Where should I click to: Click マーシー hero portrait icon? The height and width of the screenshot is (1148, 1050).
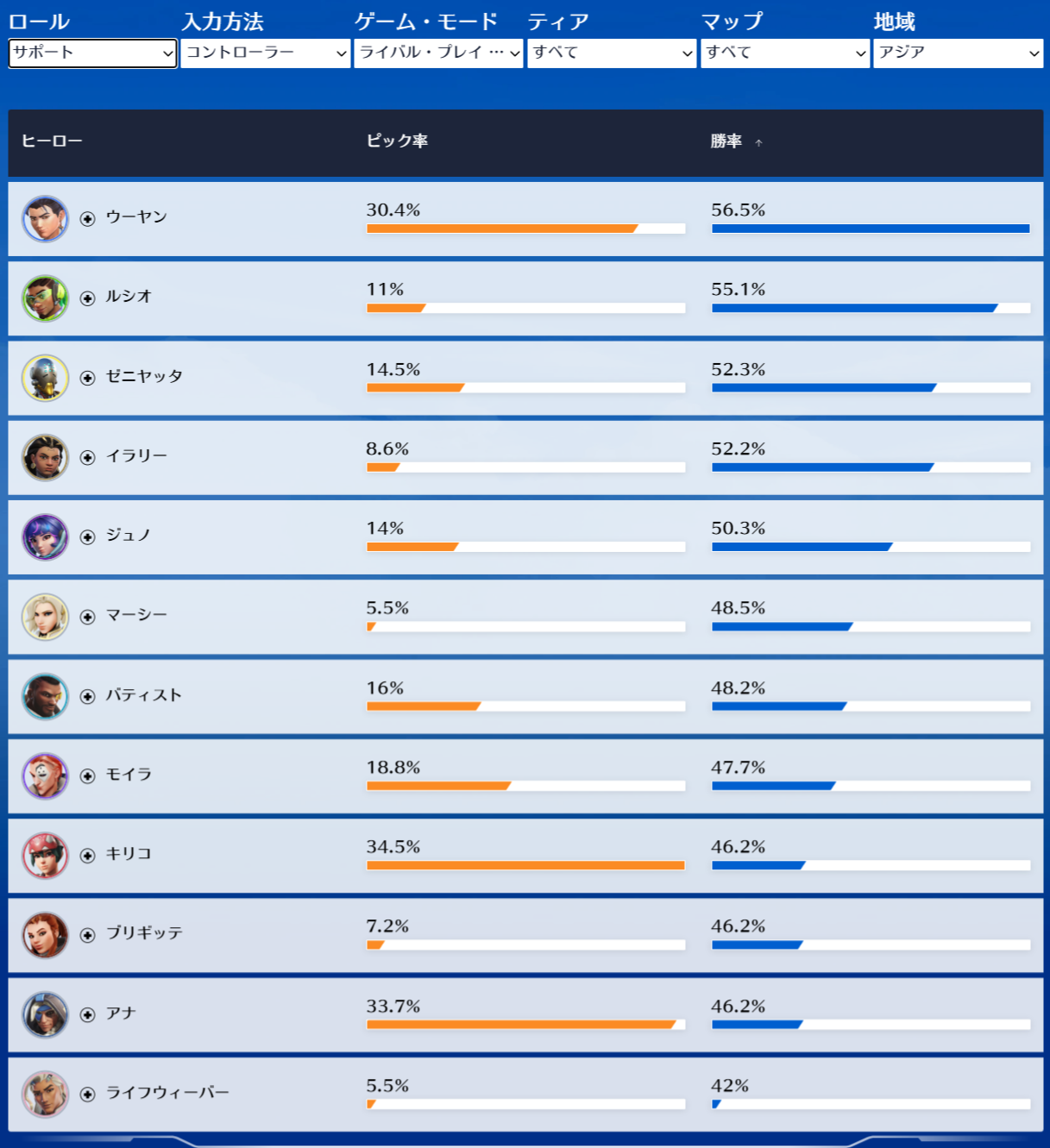point(45,617)
